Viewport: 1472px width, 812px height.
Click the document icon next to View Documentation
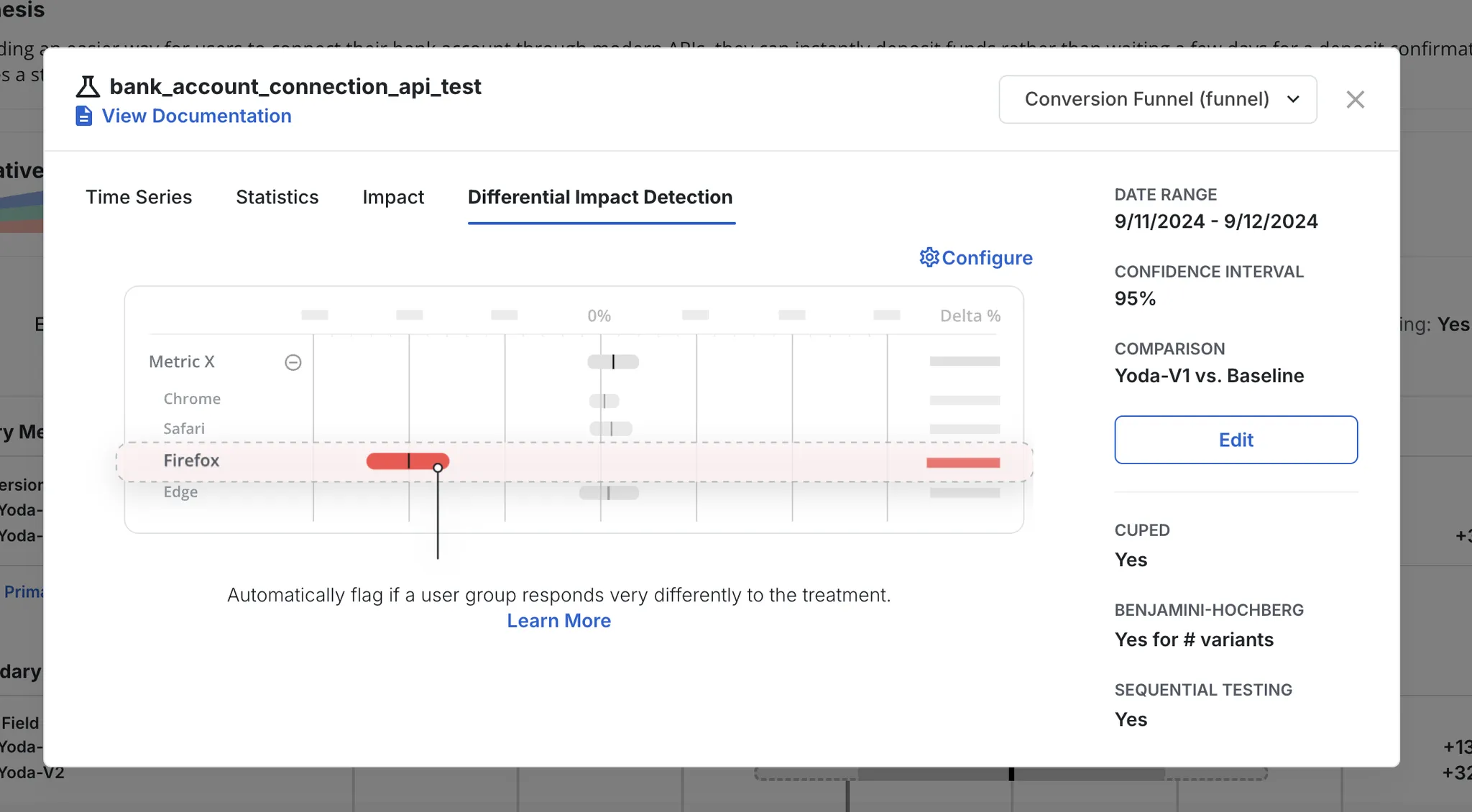tap(83, 116)
